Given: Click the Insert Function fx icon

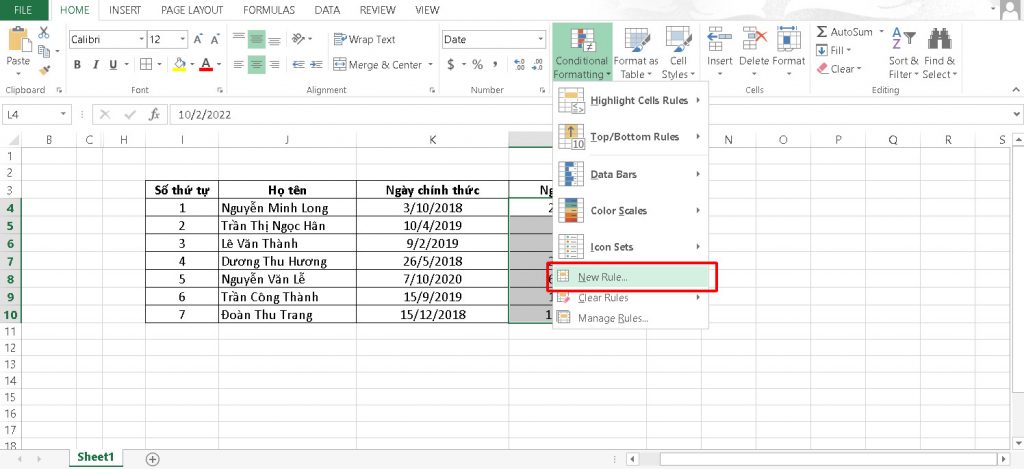Looking at the screenshot, I should (154, 114).
